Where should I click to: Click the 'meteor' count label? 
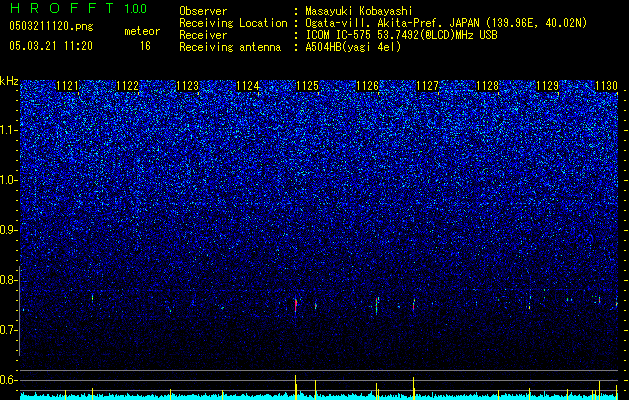click(142, 31)
